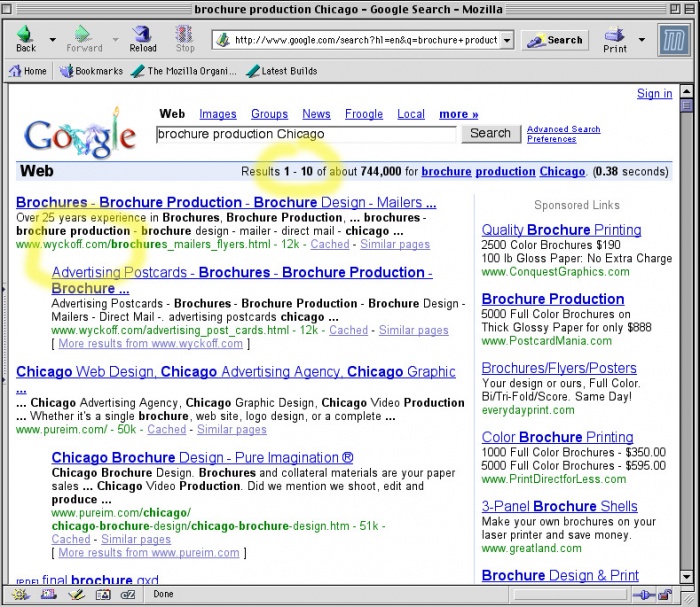
Task: Open Mail component icon in status bar
Action: (48, 594)
